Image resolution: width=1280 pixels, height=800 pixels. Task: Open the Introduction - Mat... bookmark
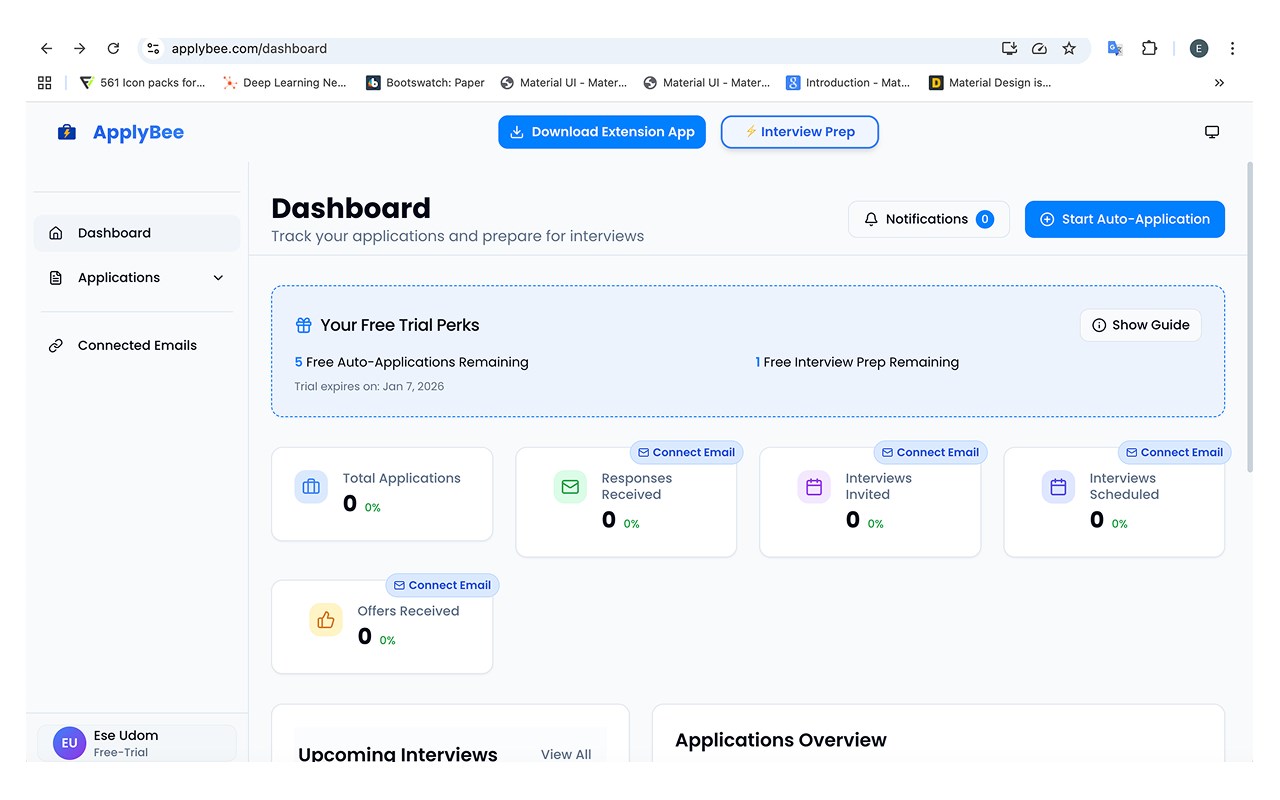[x=848, y=83]
